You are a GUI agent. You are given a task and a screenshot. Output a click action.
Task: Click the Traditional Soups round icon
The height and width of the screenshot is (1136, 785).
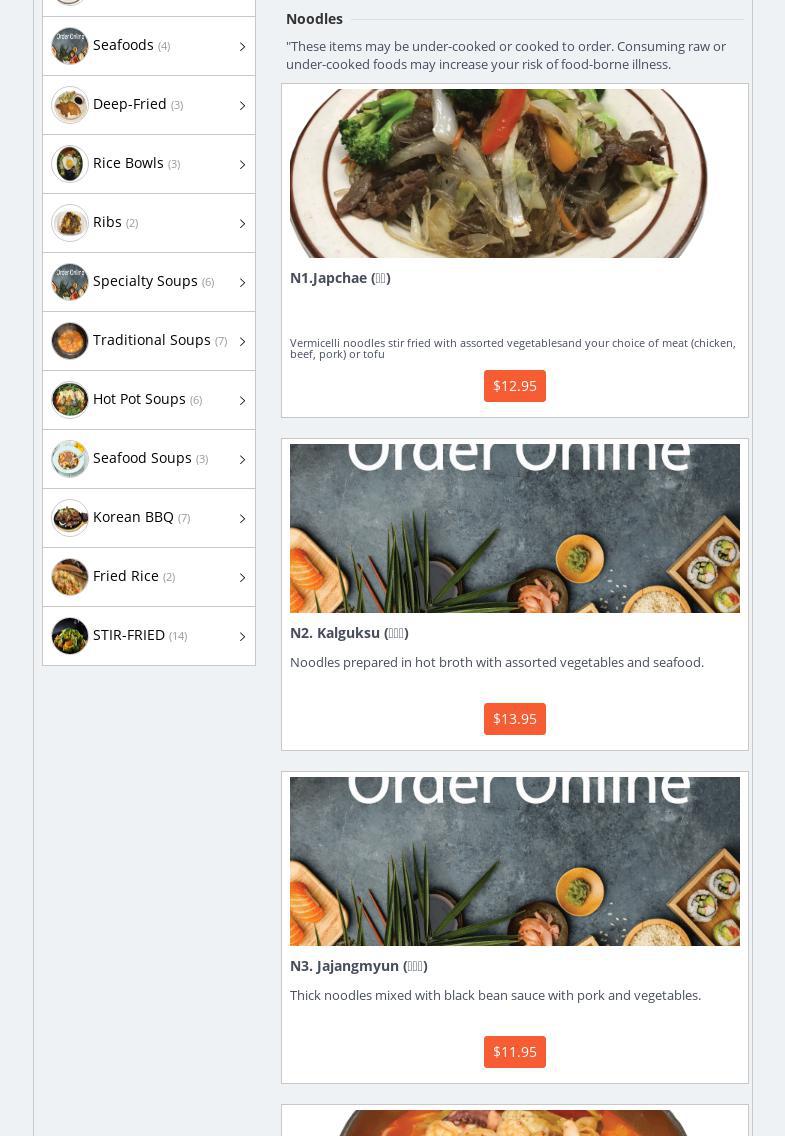click(70, 341)
